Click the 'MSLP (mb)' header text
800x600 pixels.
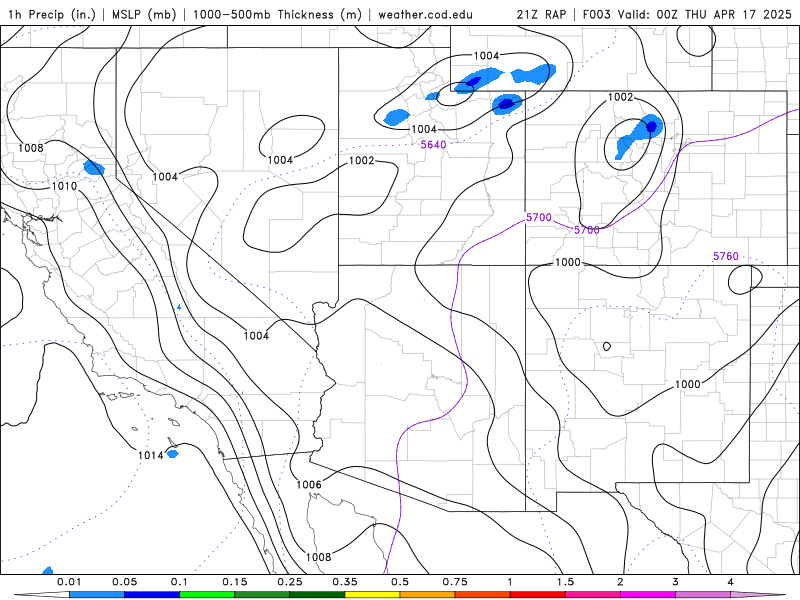(x=143, y=14)
